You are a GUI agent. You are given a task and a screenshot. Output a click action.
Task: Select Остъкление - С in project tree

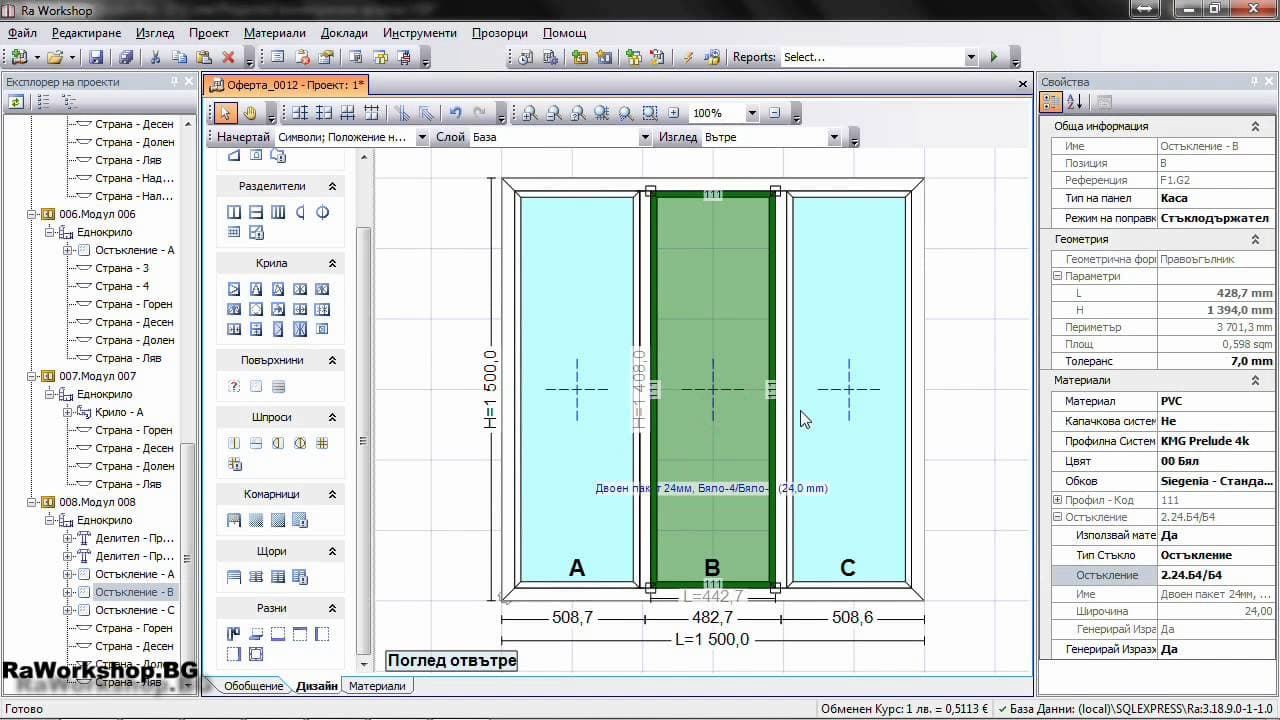tap(135, 610)
